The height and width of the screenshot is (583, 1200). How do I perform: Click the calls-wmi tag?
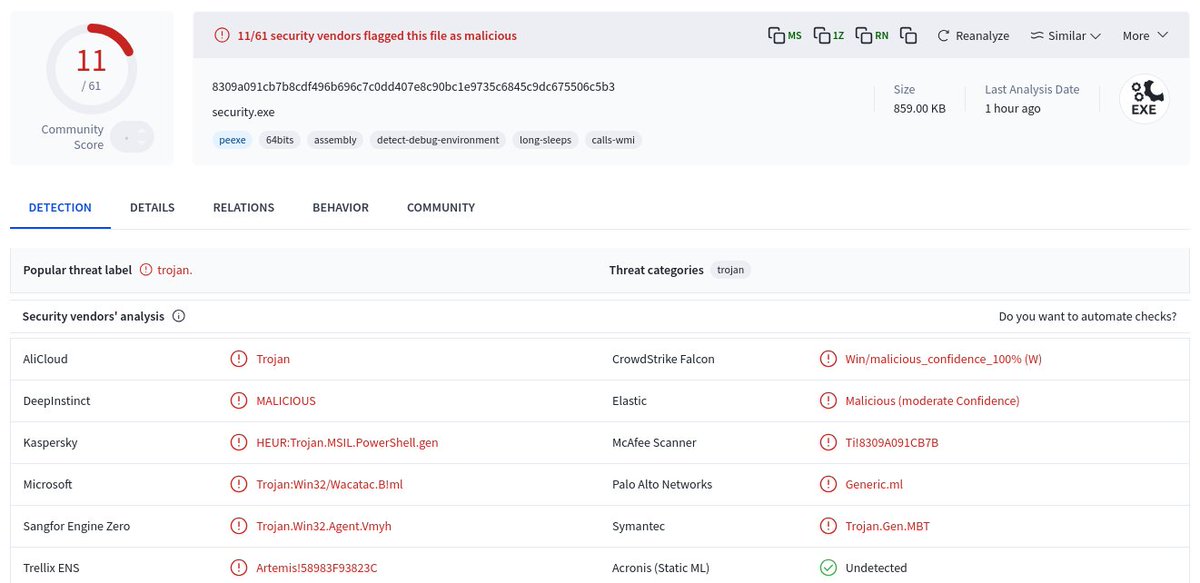pos(613,140)
